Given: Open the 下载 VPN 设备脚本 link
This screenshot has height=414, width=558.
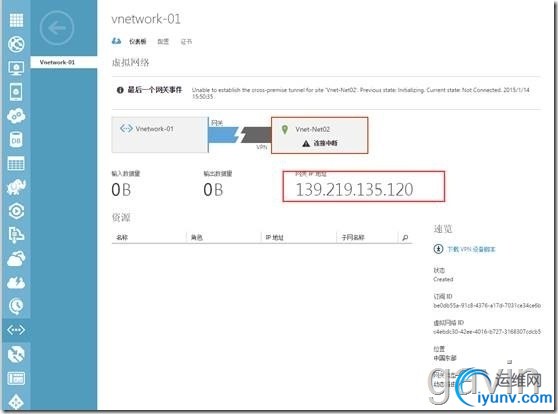Looking at the screenshot, I should 471,249.
